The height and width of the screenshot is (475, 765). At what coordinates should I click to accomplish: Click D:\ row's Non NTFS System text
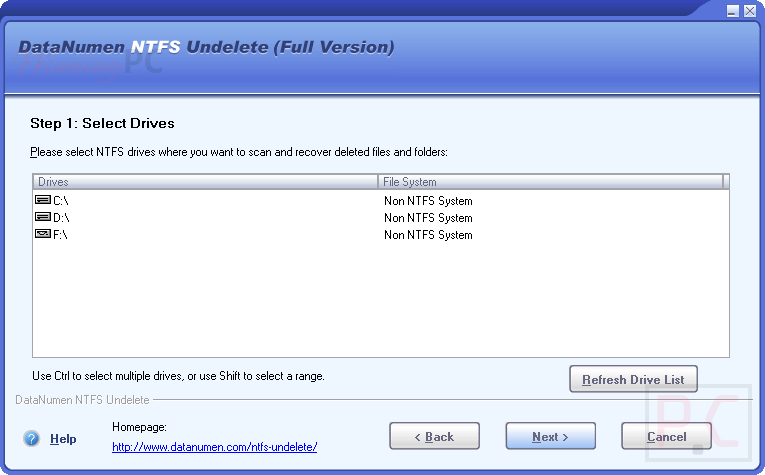(x=428, y=218)
